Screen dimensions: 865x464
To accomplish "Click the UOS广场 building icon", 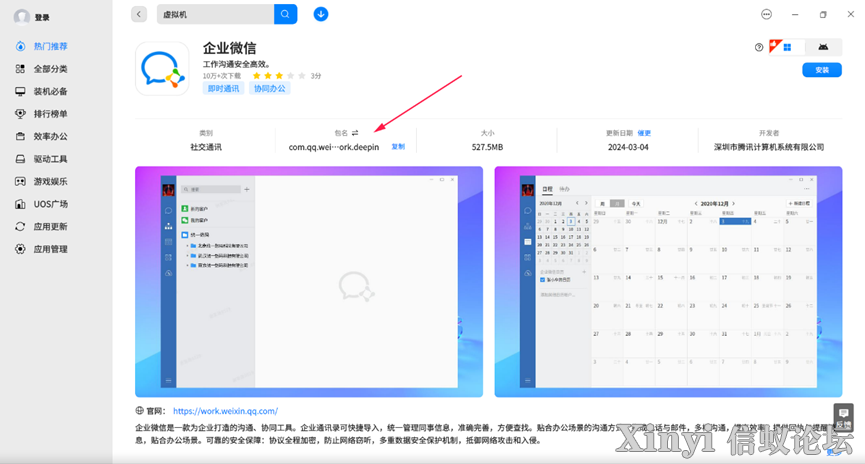I will (20, 204).
